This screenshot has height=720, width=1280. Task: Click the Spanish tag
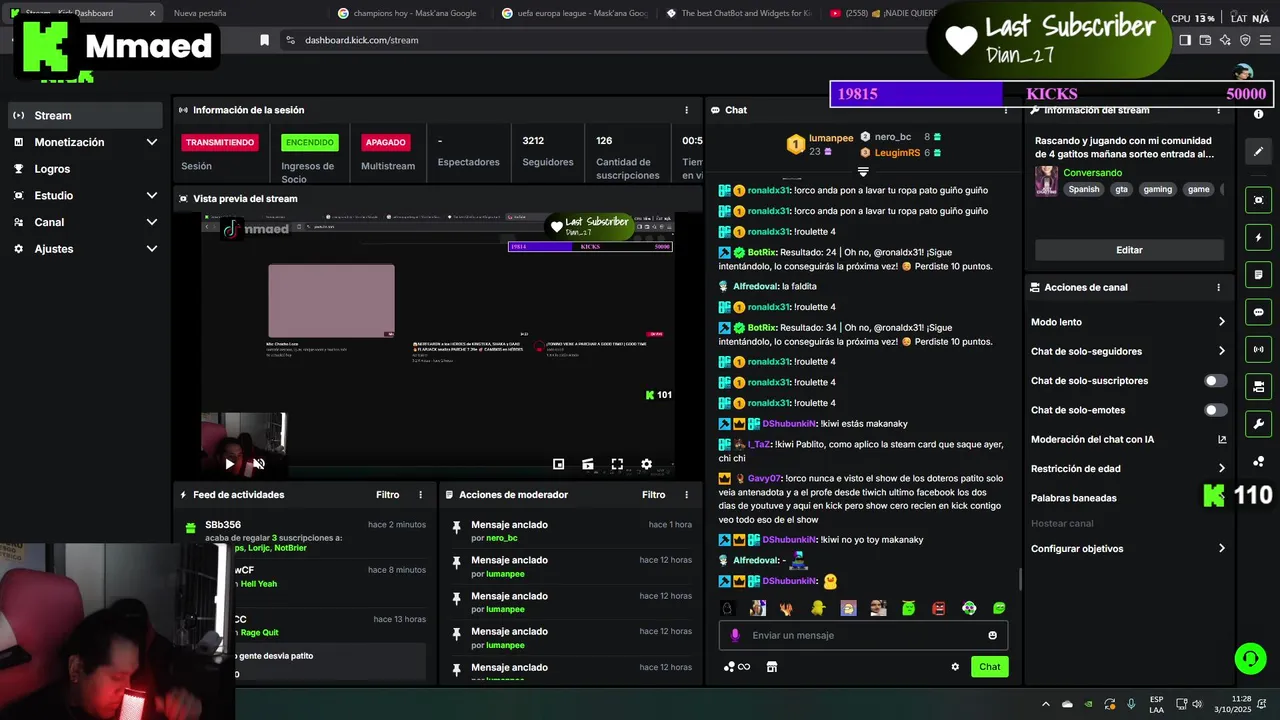[1083, 189]
